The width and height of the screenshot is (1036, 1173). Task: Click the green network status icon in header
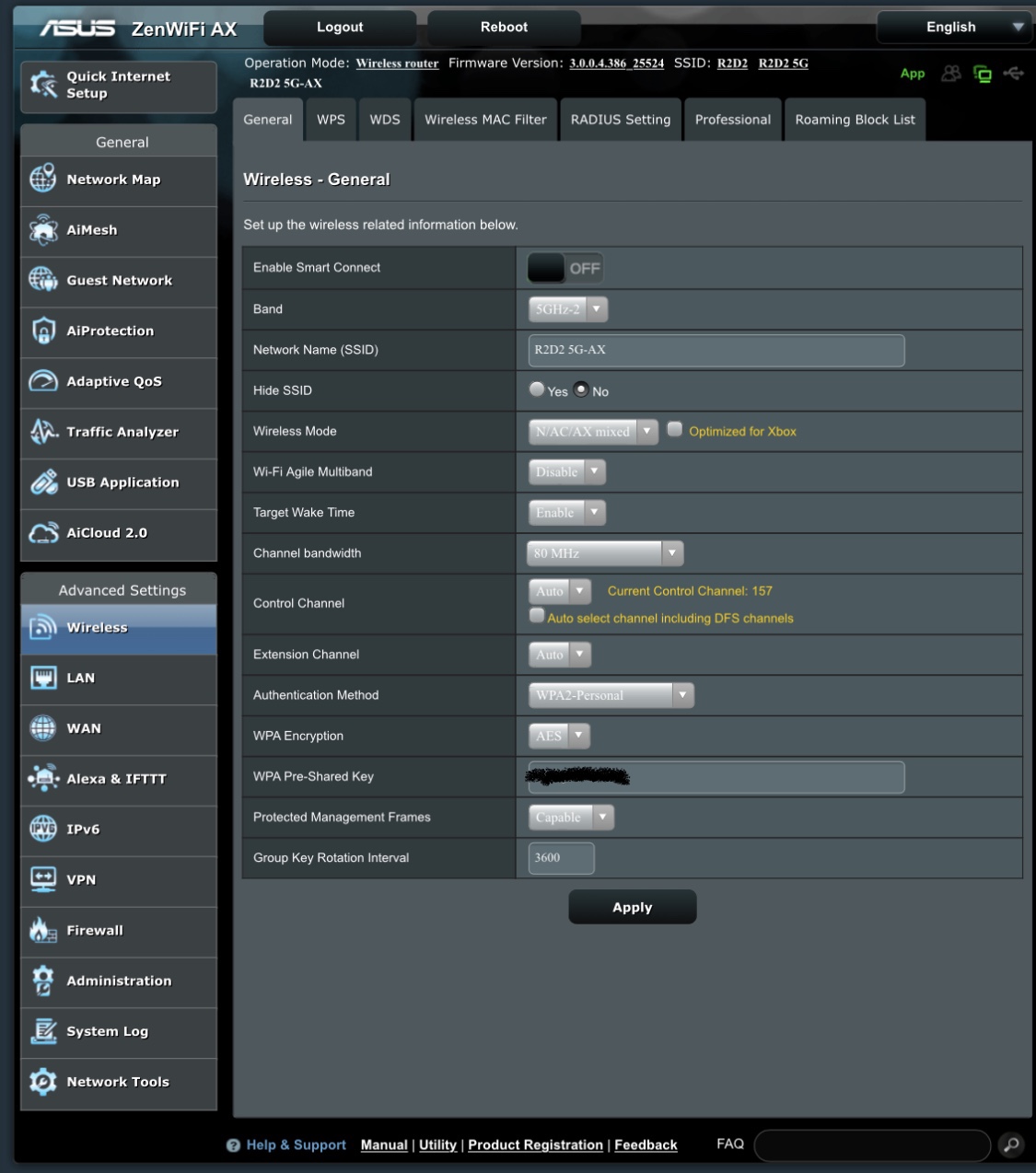click(983, 74)
